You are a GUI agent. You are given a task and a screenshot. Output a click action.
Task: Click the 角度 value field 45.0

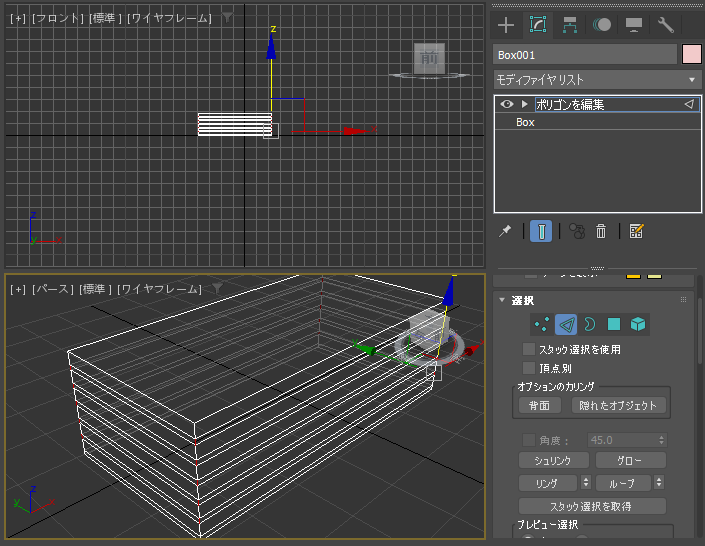pyautogui.click(x=622, y=440)
